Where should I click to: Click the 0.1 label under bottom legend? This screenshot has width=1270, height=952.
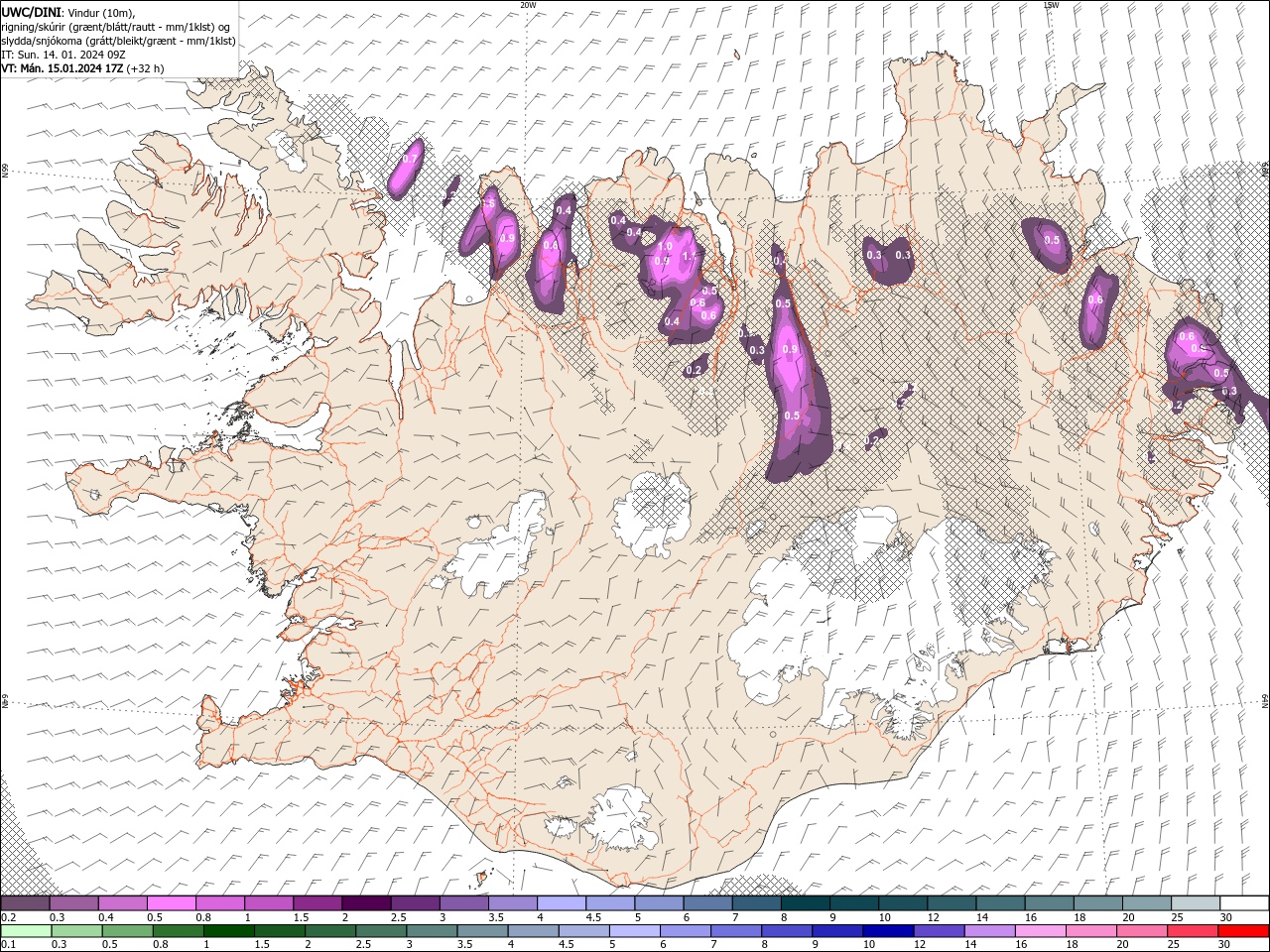[8, 945]
